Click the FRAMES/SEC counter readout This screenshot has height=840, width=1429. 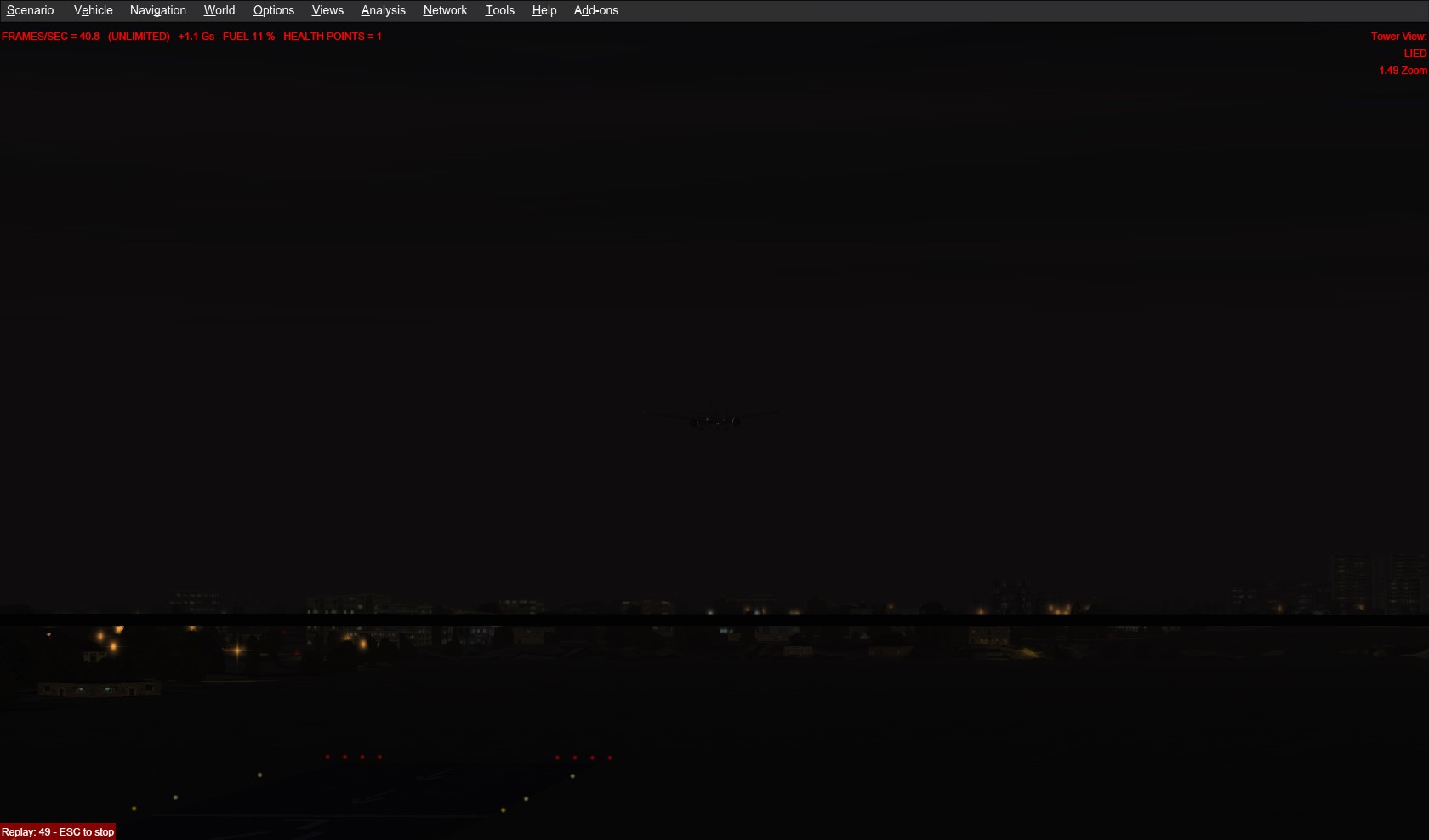50,37
